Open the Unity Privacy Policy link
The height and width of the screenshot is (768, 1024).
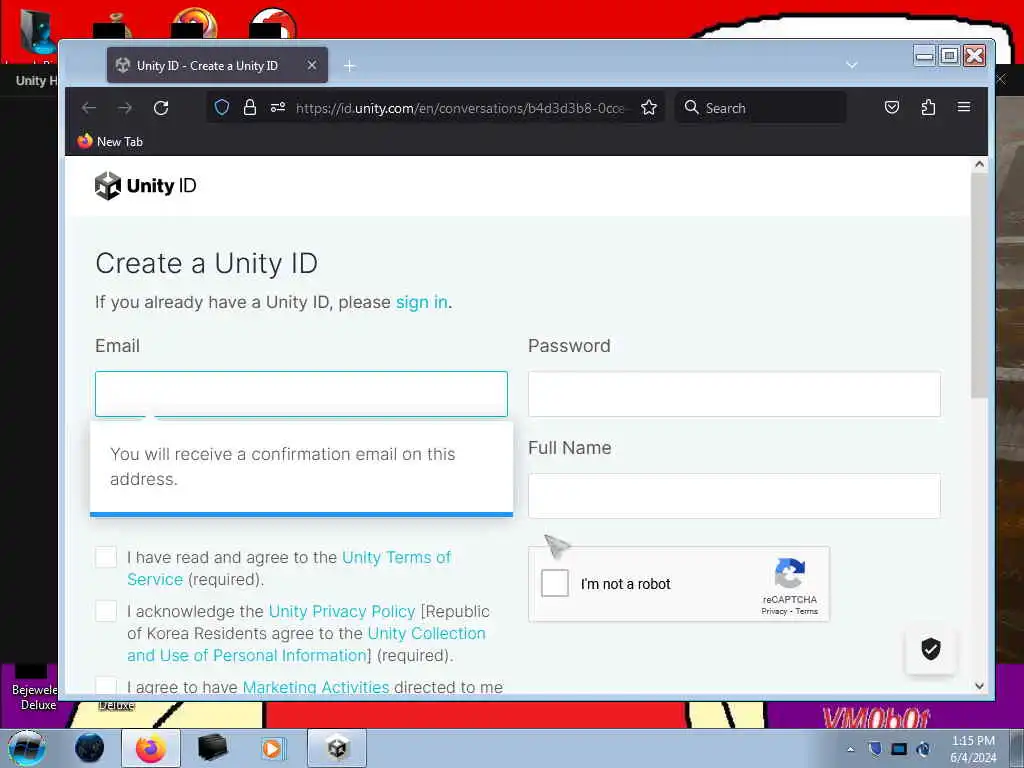[342, 612]
